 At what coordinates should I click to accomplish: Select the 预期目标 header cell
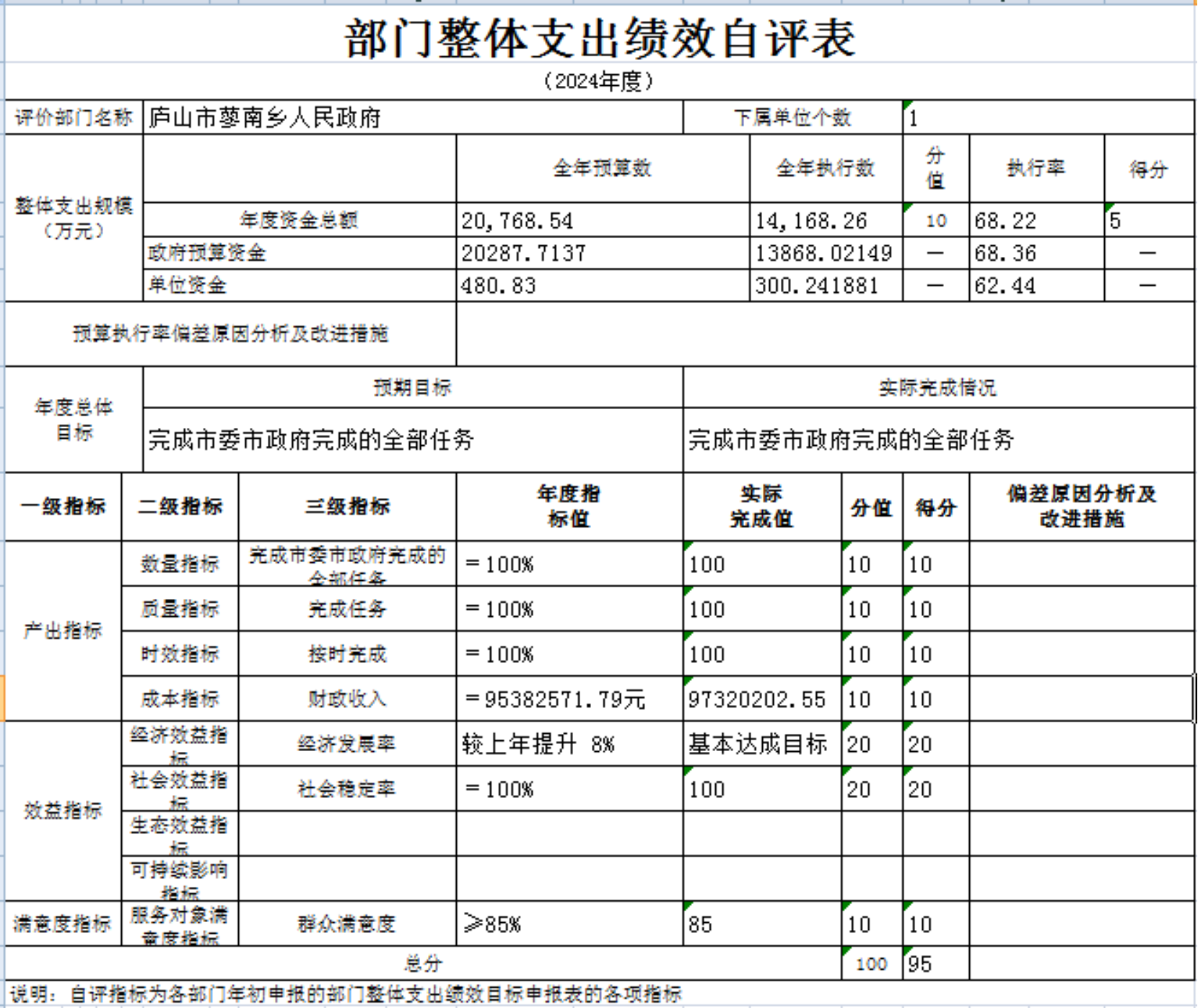(x=412, y=387)
